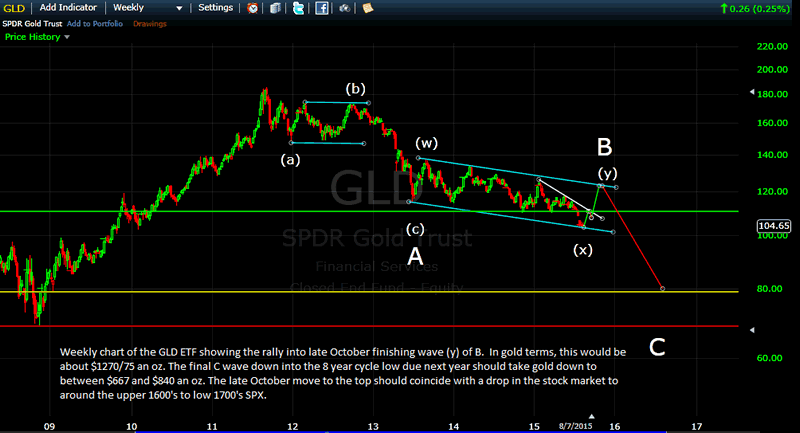This screenshot has width=800, height=433.
Task: Select the (c) wave label annotation
Action: click(415, 230)
